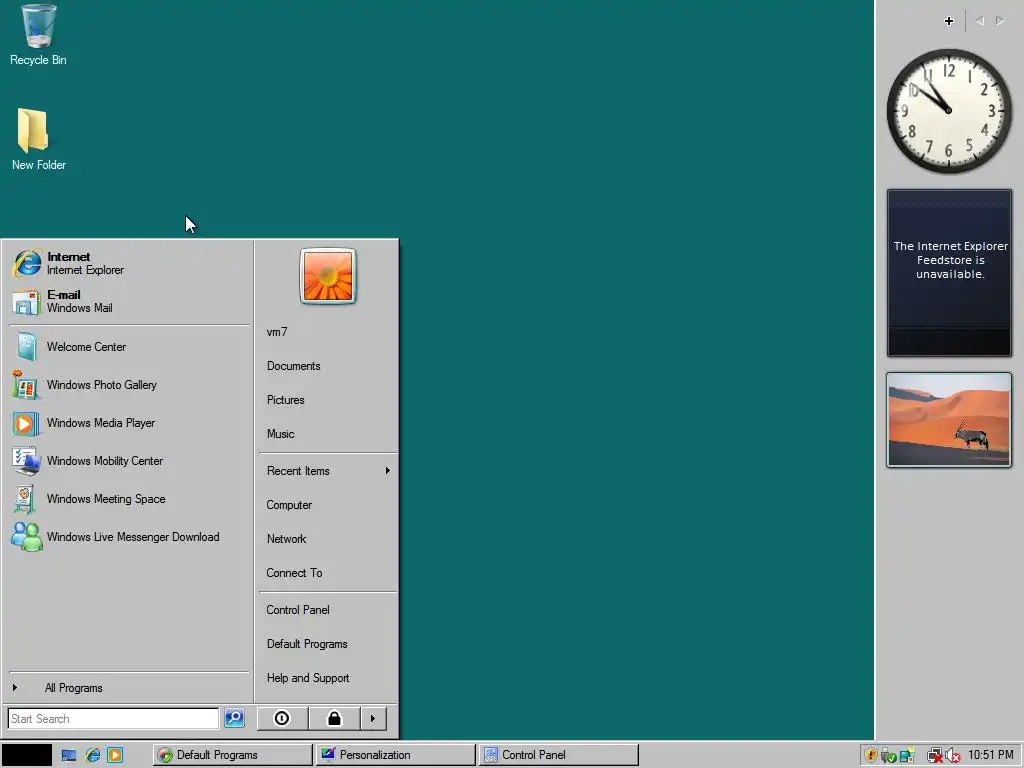Select the New Folder desktop icon

pyautogui.click(x=38, y=139)
